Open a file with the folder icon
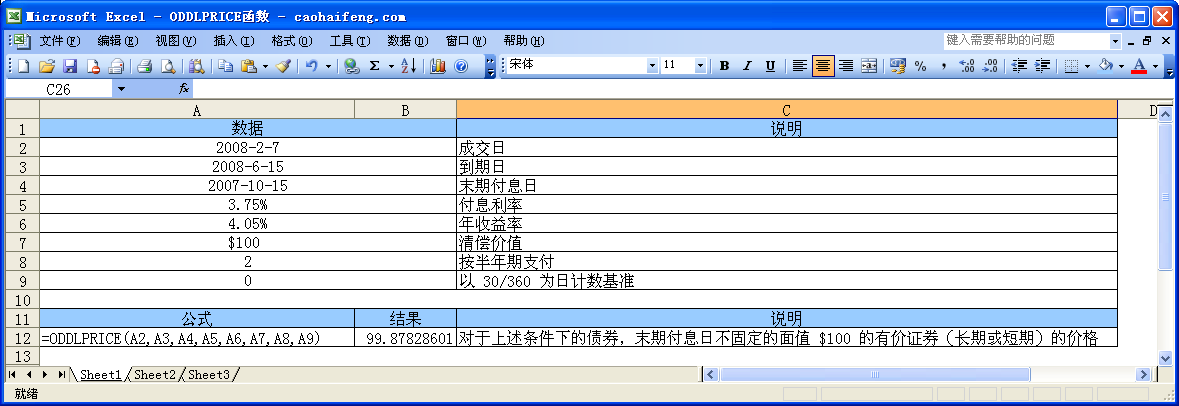Viewport: 1179px width, 406px height. tap(47, 66)
